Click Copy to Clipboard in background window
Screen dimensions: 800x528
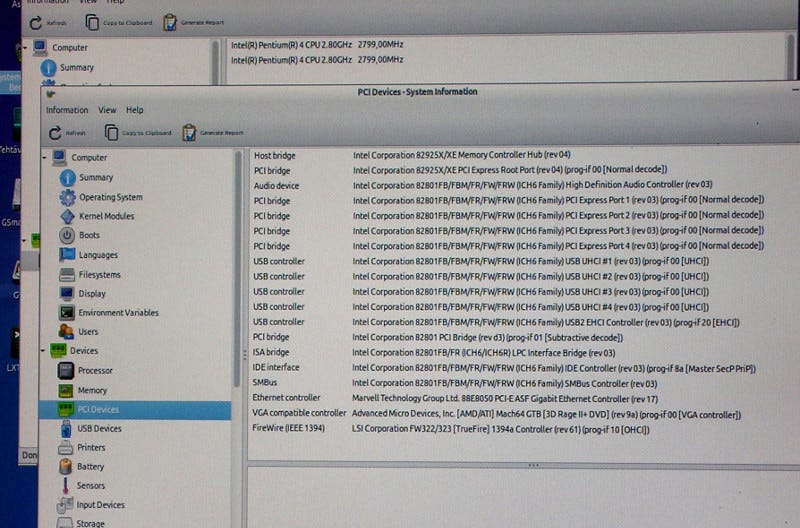click(118, 22)
